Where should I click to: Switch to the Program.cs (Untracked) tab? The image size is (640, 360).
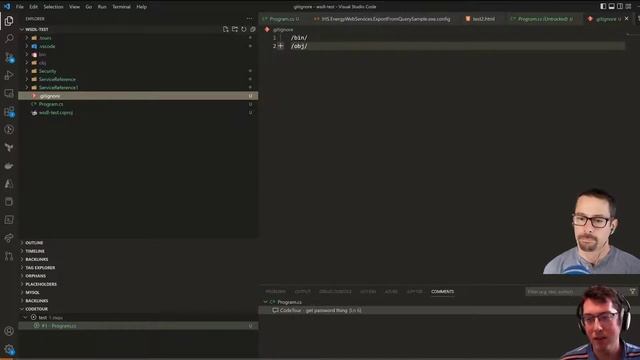click(x=542, y=19)
